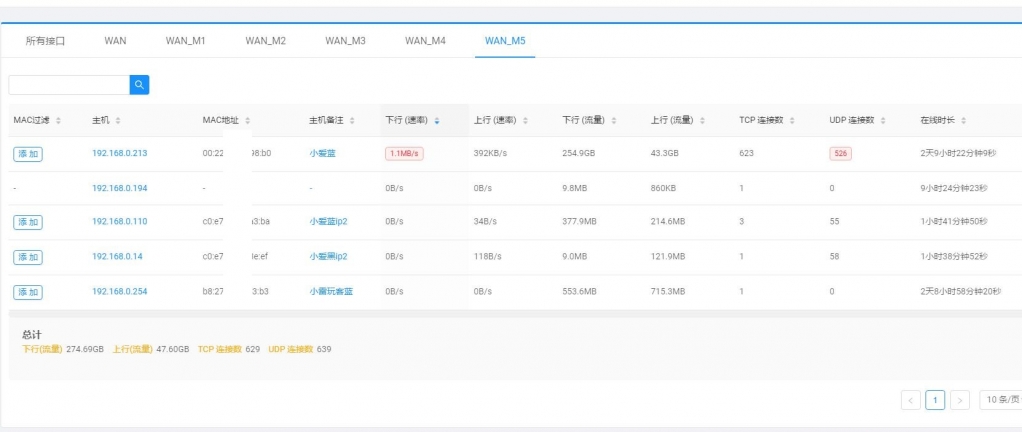Open host link 192.168.0.194
Screen dimensions: 1022x432
[x=119, y=188]
